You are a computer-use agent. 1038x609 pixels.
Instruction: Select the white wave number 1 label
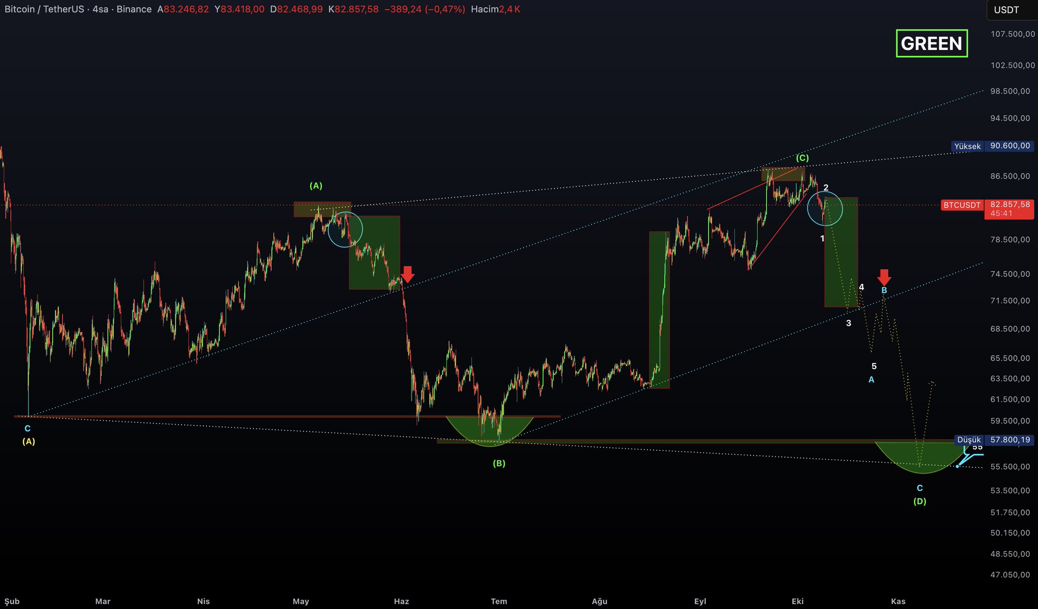pyautogui.click(x=822, y=238)
